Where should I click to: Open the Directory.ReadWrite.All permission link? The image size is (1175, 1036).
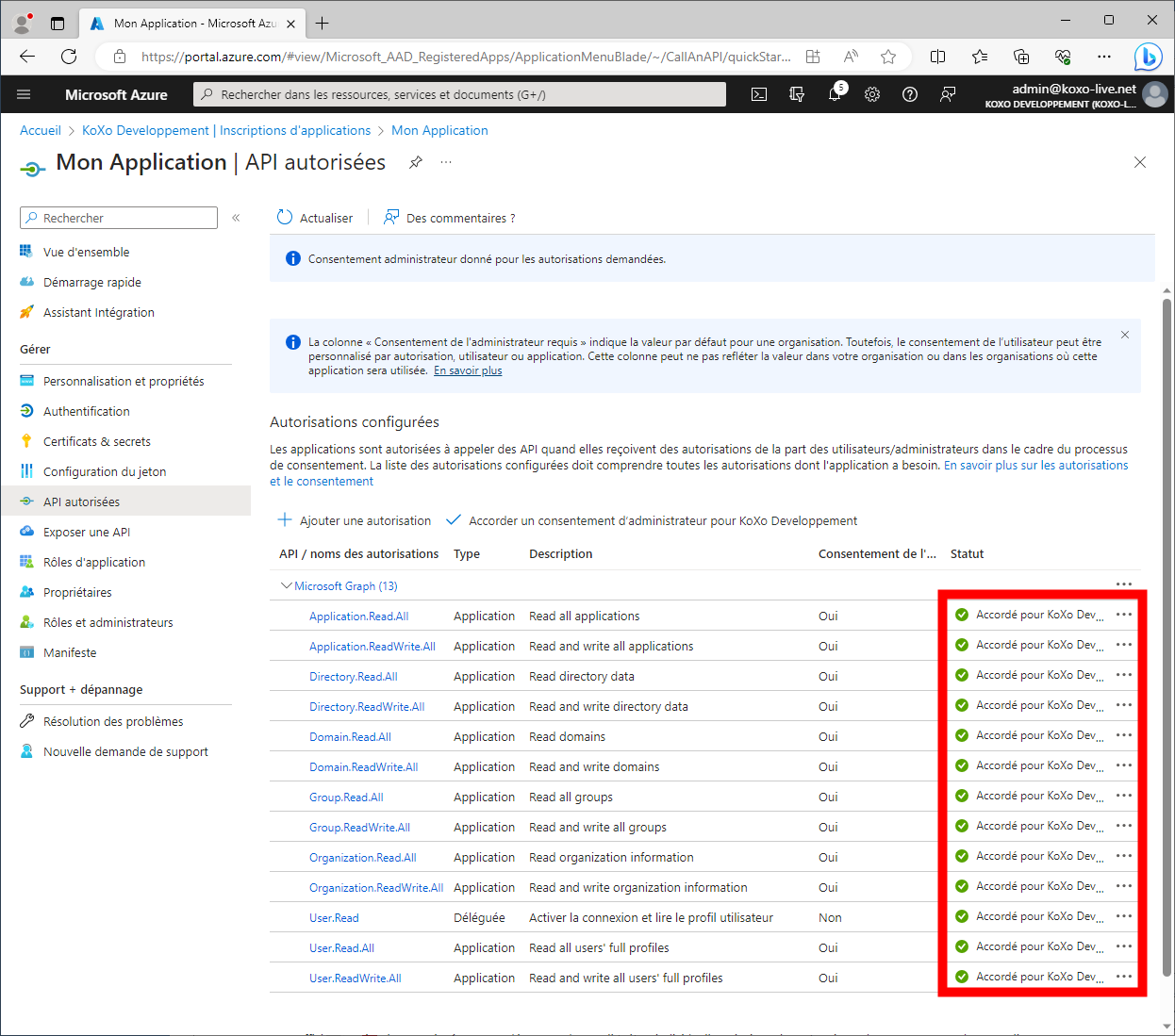[x=367, y=707]
